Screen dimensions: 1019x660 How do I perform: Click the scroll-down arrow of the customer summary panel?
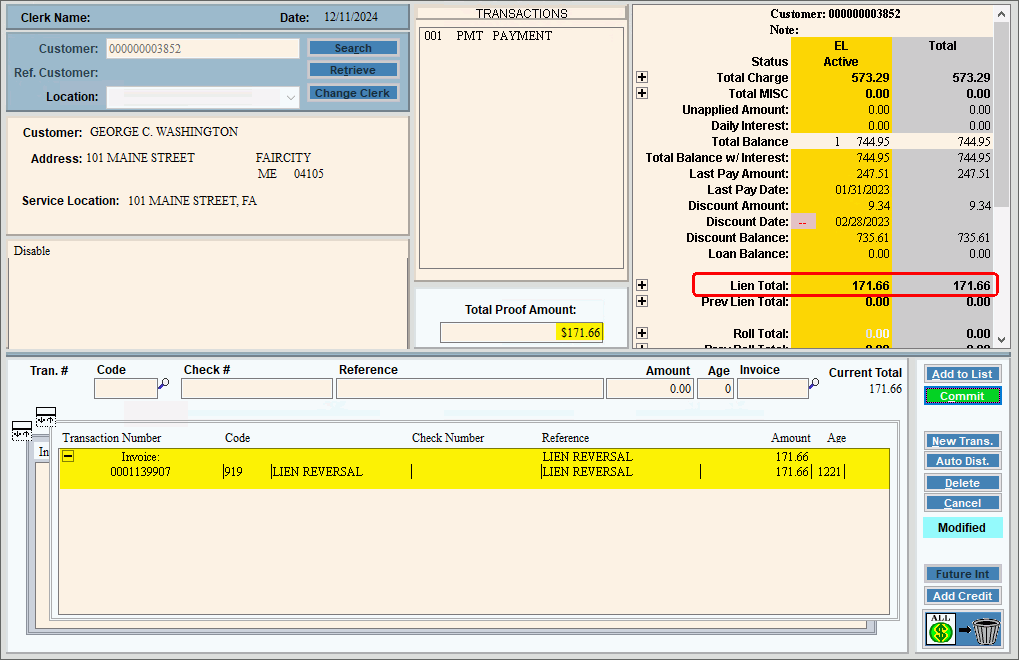(x=1001, y=339)
